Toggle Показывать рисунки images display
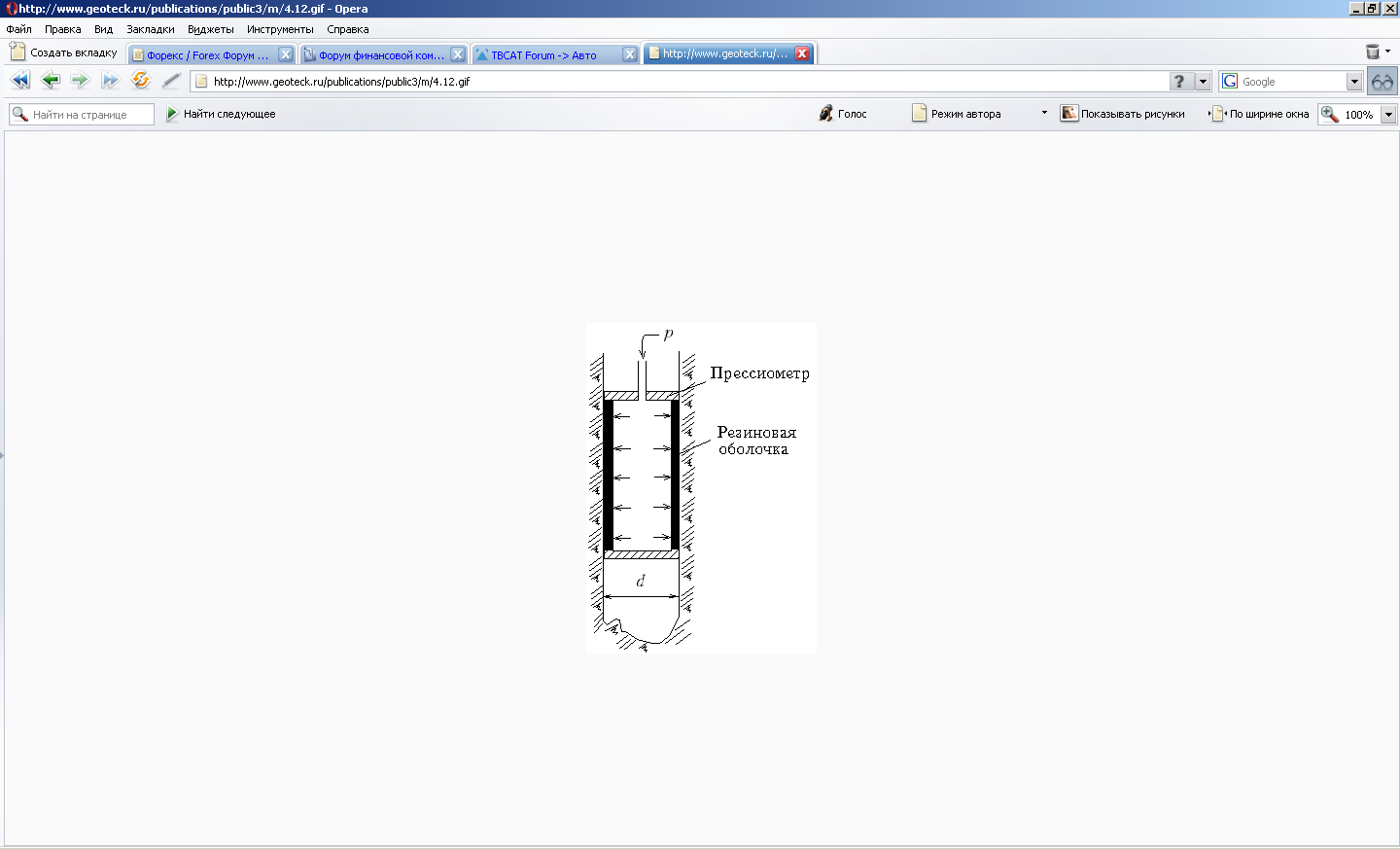The width and height of the screenshot is (1400, 850). 1123,114
